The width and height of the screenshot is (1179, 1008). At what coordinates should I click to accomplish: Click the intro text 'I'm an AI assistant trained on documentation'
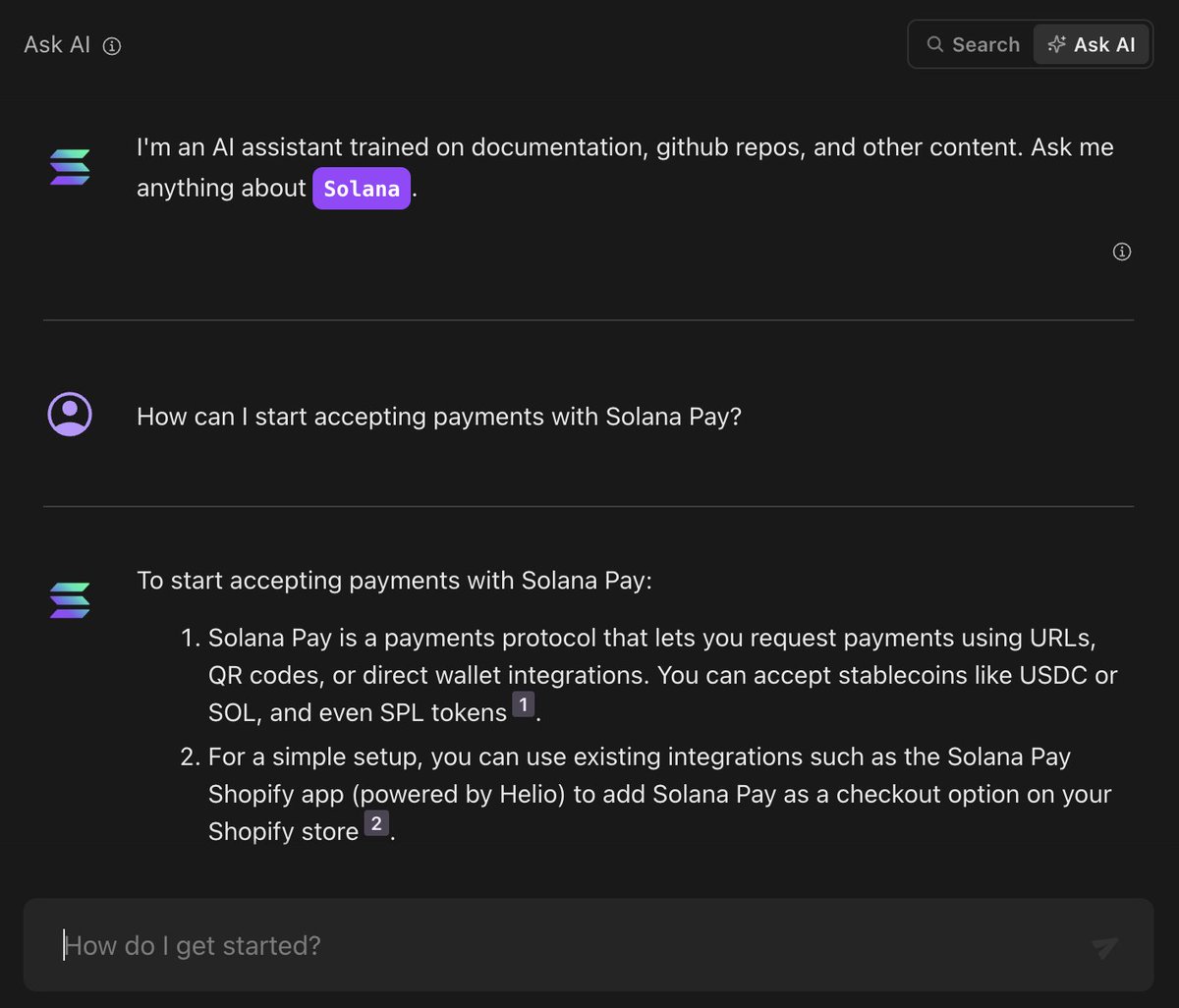[x=625, y=168]
